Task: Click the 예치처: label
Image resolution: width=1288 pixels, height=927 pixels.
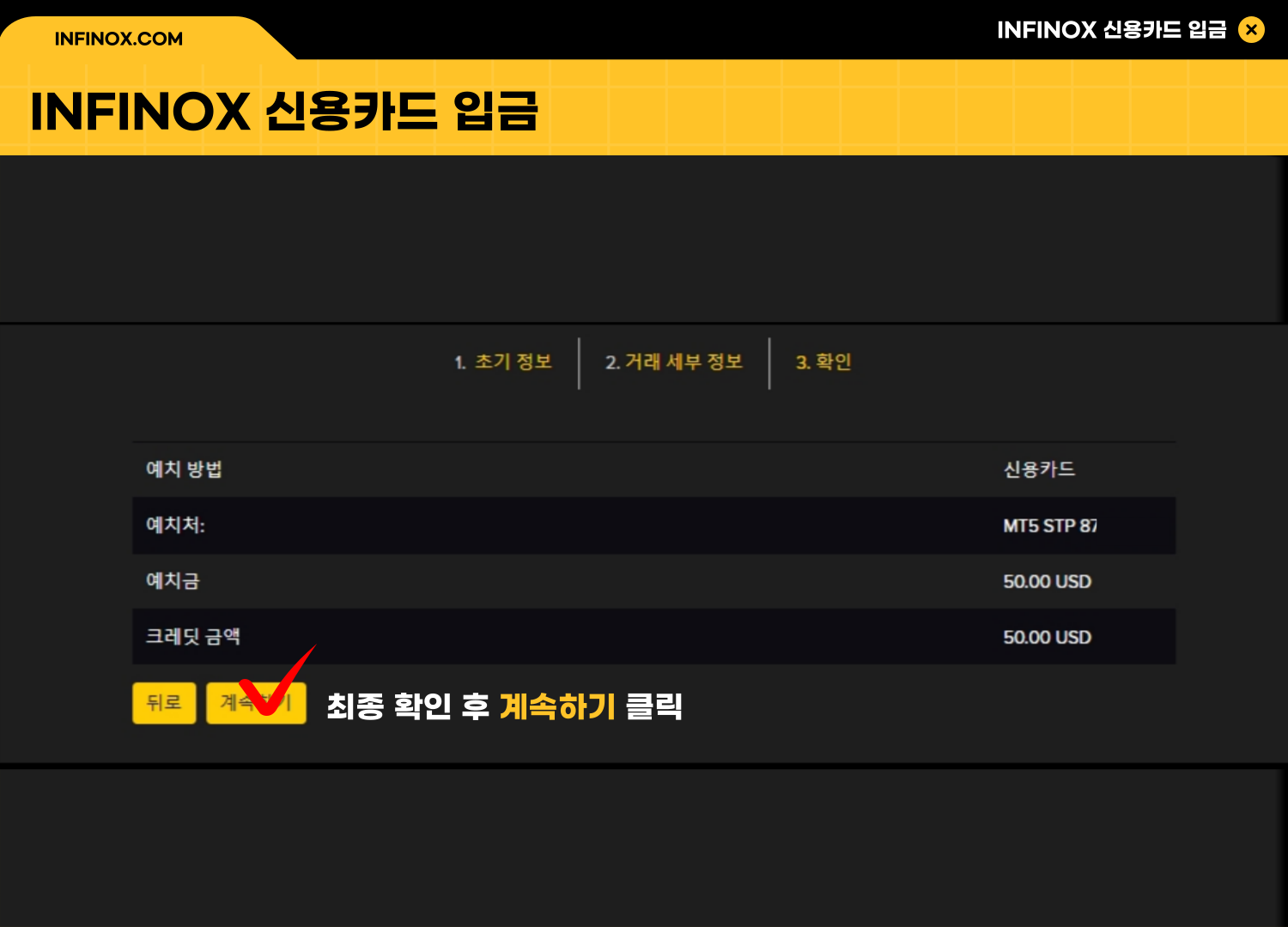Action: tap(175, 525)
